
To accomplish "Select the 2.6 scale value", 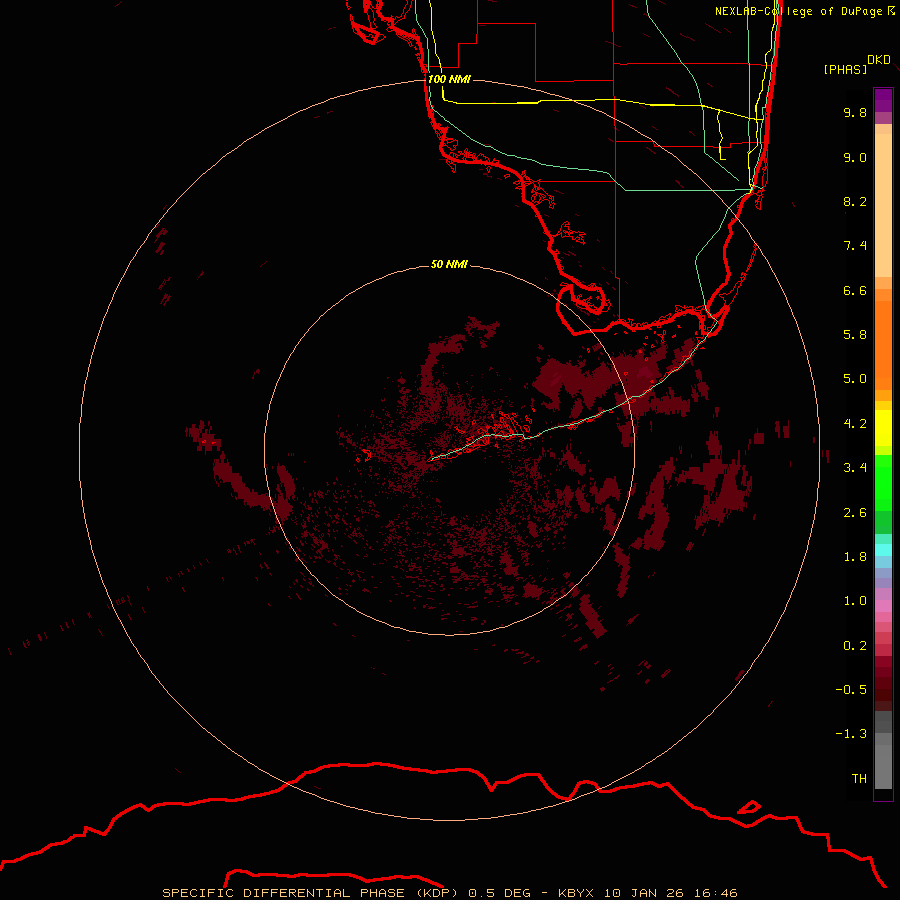I will tap(855, 513).
